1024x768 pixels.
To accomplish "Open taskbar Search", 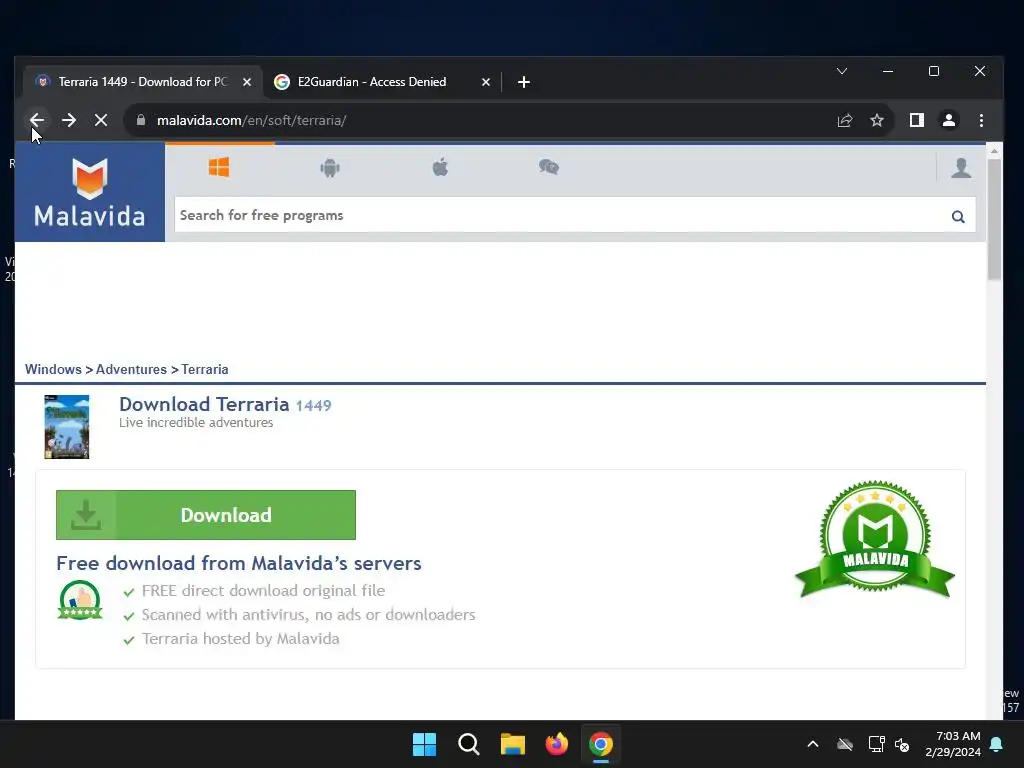I will pyautogui.click(x=468, y=744).
